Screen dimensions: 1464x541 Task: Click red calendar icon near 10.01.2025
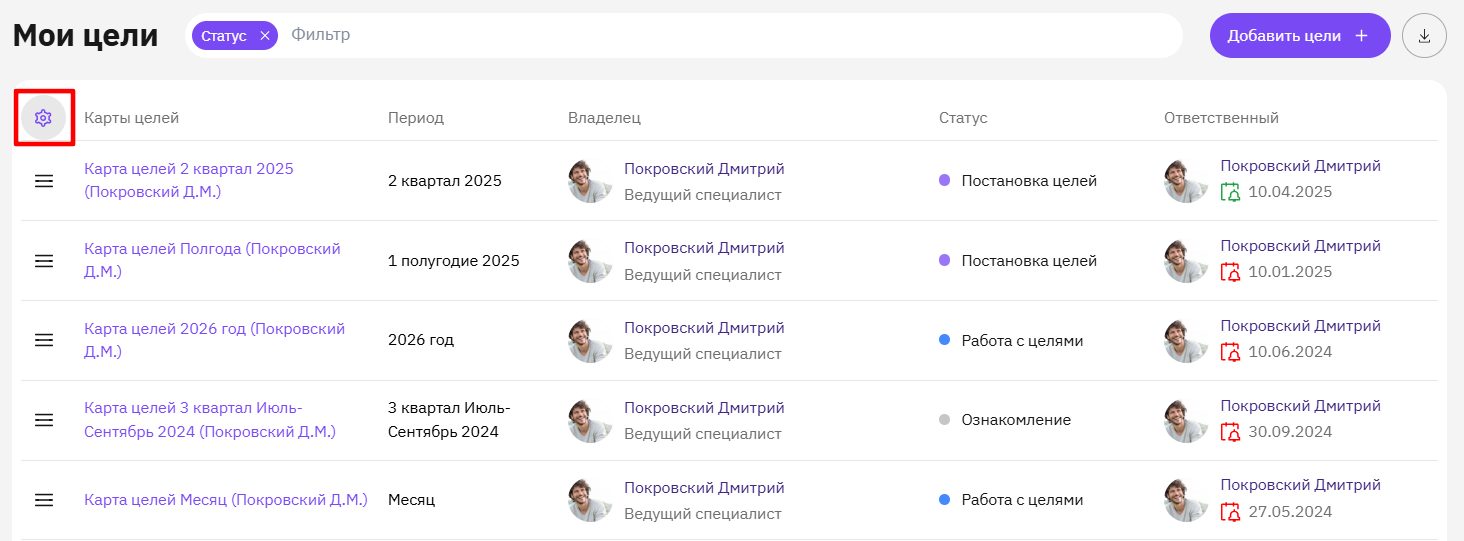click(1231, 272)
